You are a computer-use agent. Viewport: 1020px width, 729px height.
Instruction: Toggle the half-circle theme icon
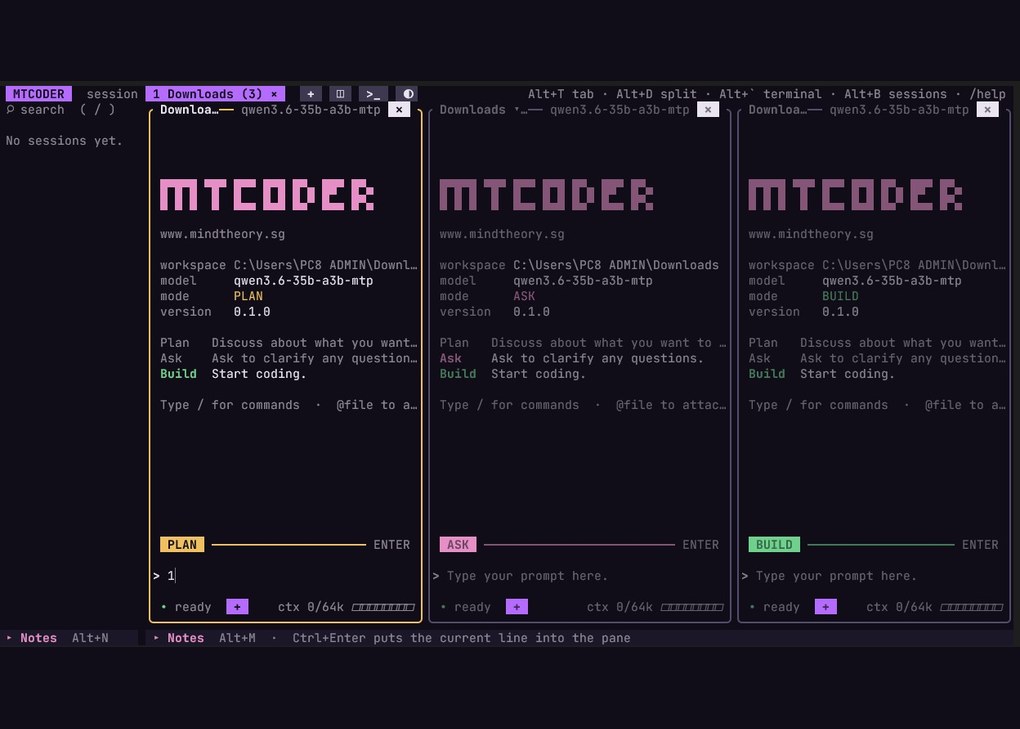407,94
